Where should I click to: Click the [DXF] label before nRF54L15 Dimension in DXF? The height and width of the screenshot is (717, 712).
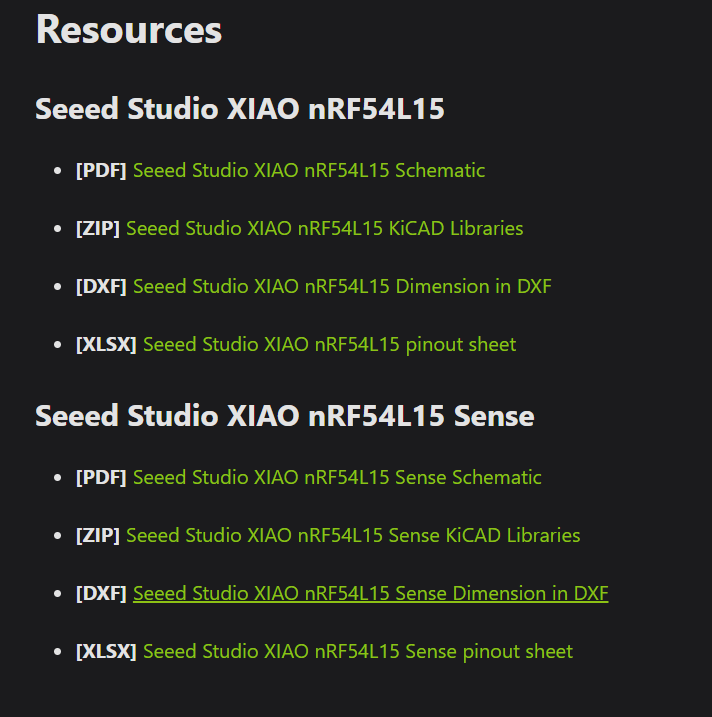point(101,287)
